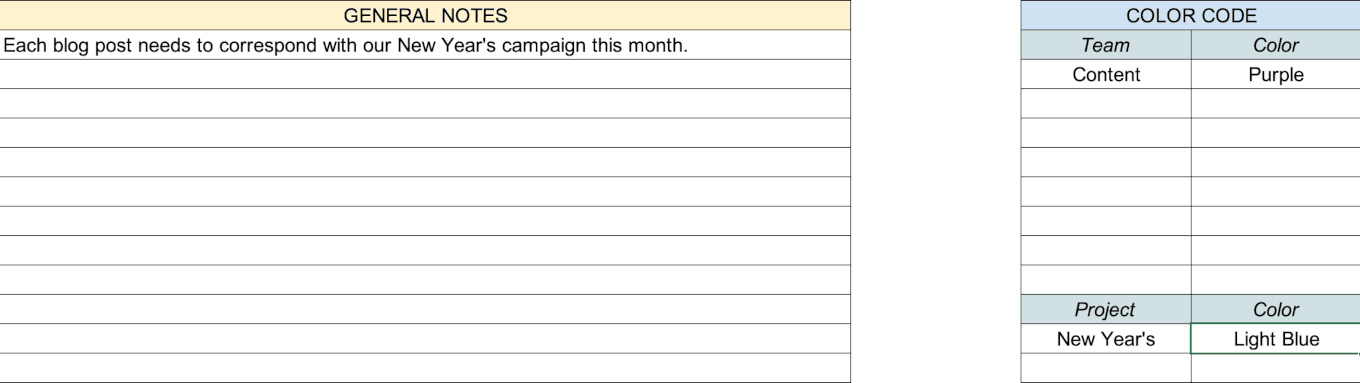
Task: Select the New Year's project cell
Action: (x=1106, y=339)
